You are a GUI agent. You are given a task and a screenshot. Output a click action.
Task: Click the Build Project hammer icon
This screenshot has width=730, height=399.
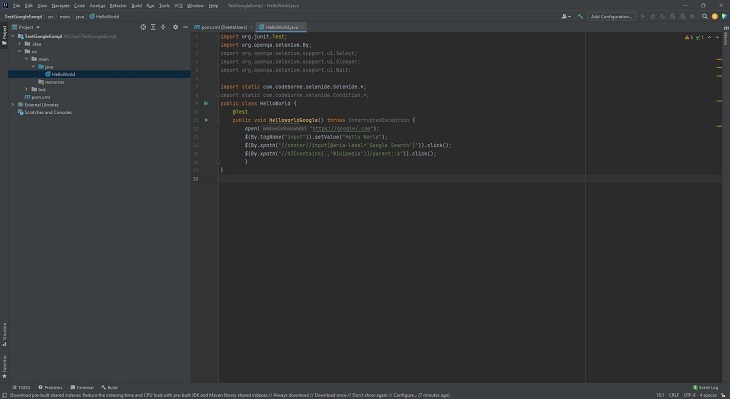(x=580, y=16)
